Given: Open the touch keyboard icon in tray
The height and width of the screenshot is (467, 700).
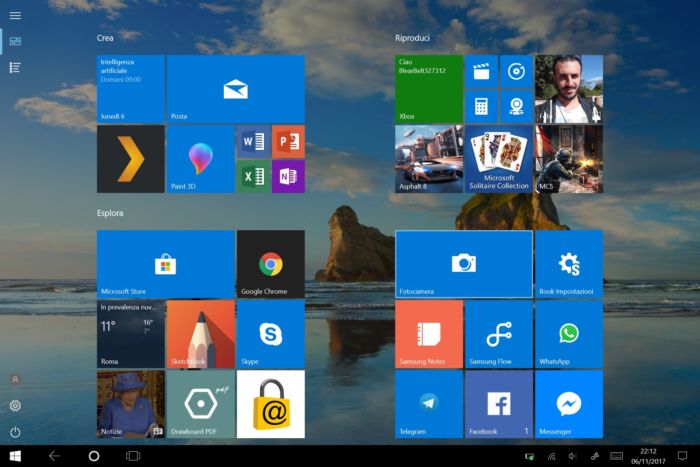Looking at the screenshot, I should (x=617, y=456).
